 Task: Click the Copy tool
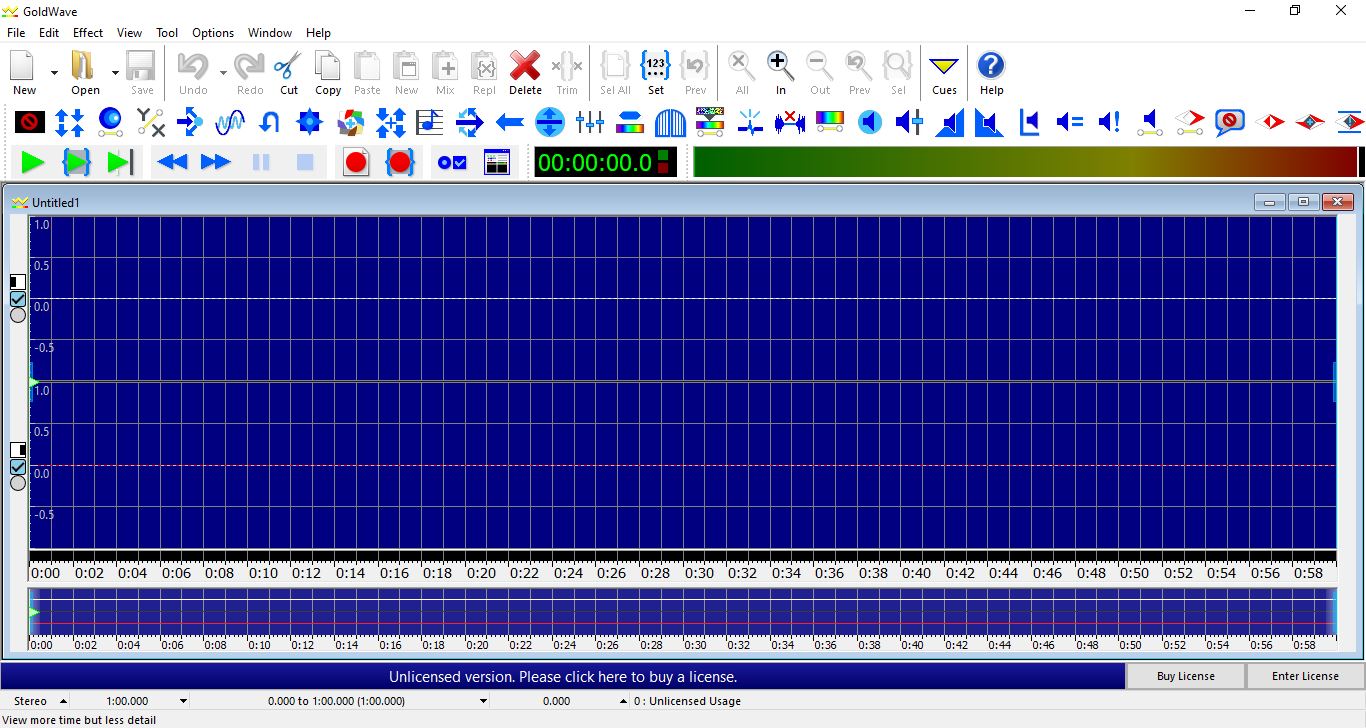coord(328,73)
